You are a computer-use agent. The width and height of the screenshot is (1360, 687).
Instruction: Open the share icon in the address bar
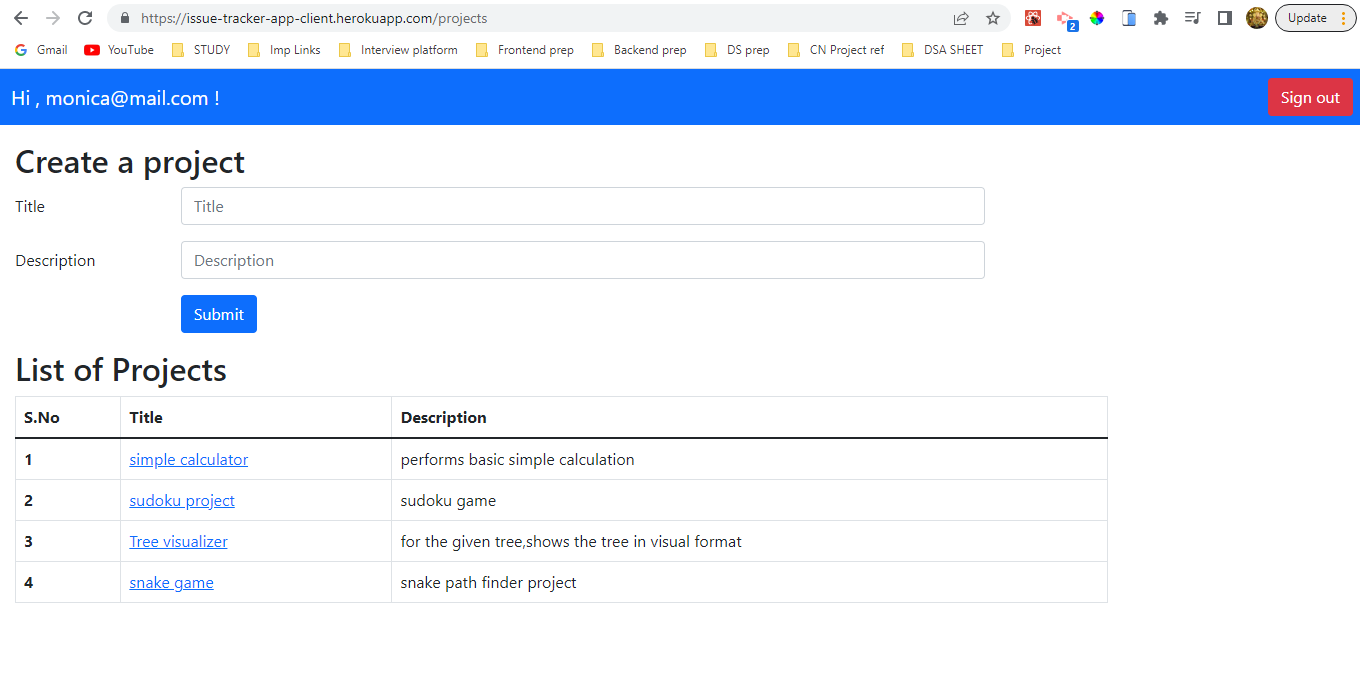961,18
